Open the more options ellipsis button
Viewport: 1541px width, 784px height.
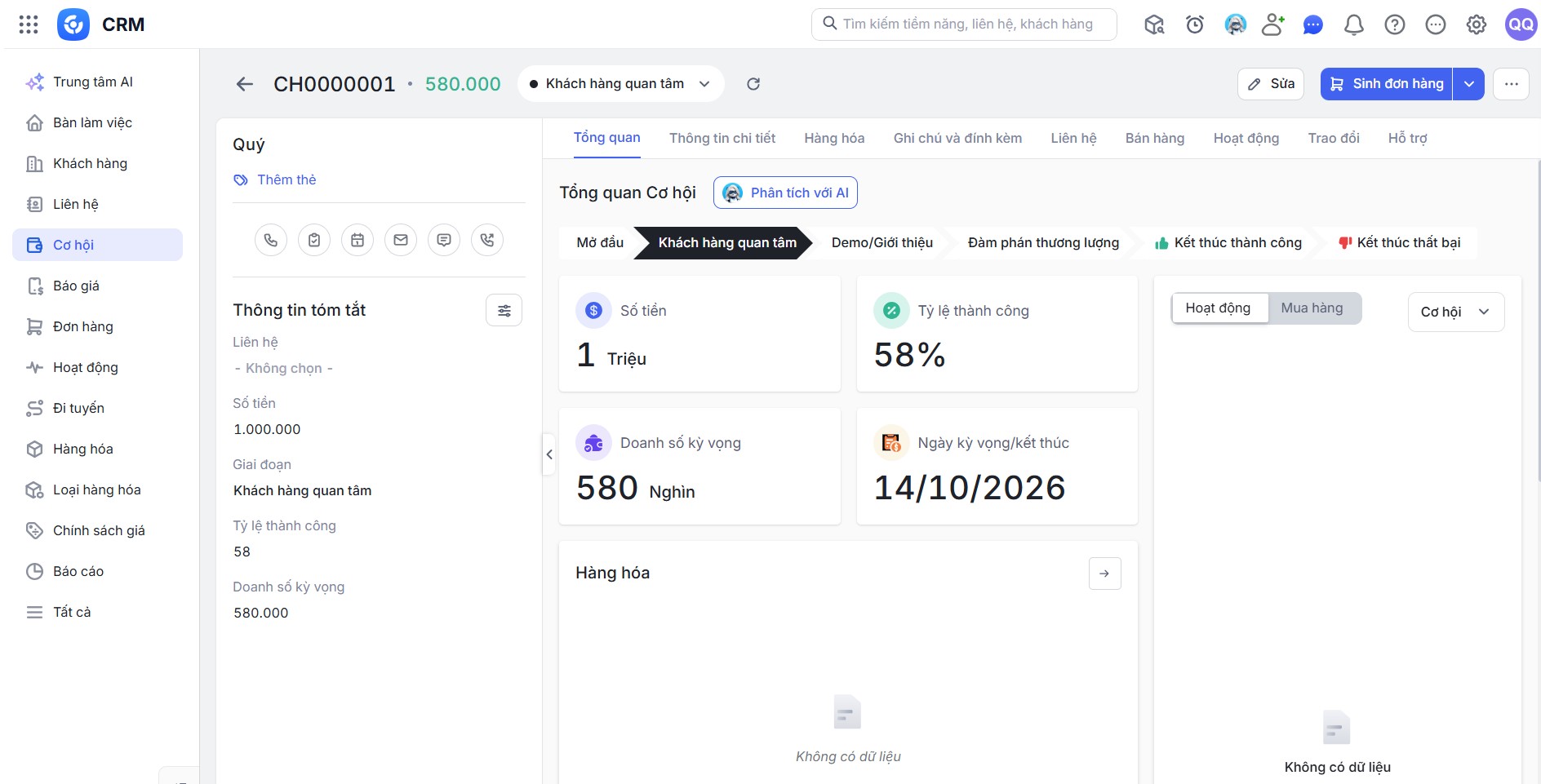pos(1512,84)
